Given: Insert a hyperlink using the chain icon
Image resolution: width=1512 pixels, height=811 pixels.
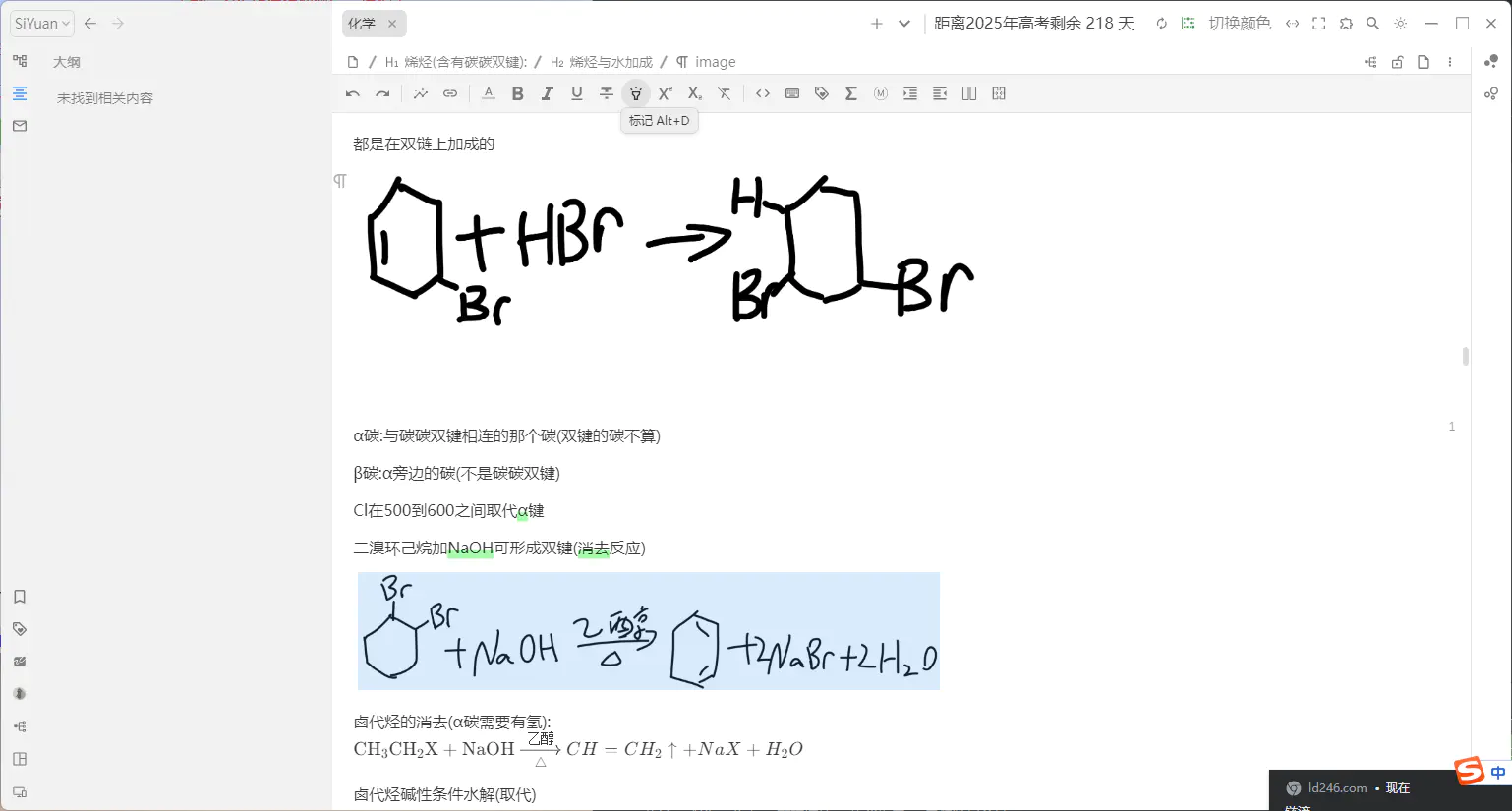Looking at the screenshot, I should click(450, 93).
